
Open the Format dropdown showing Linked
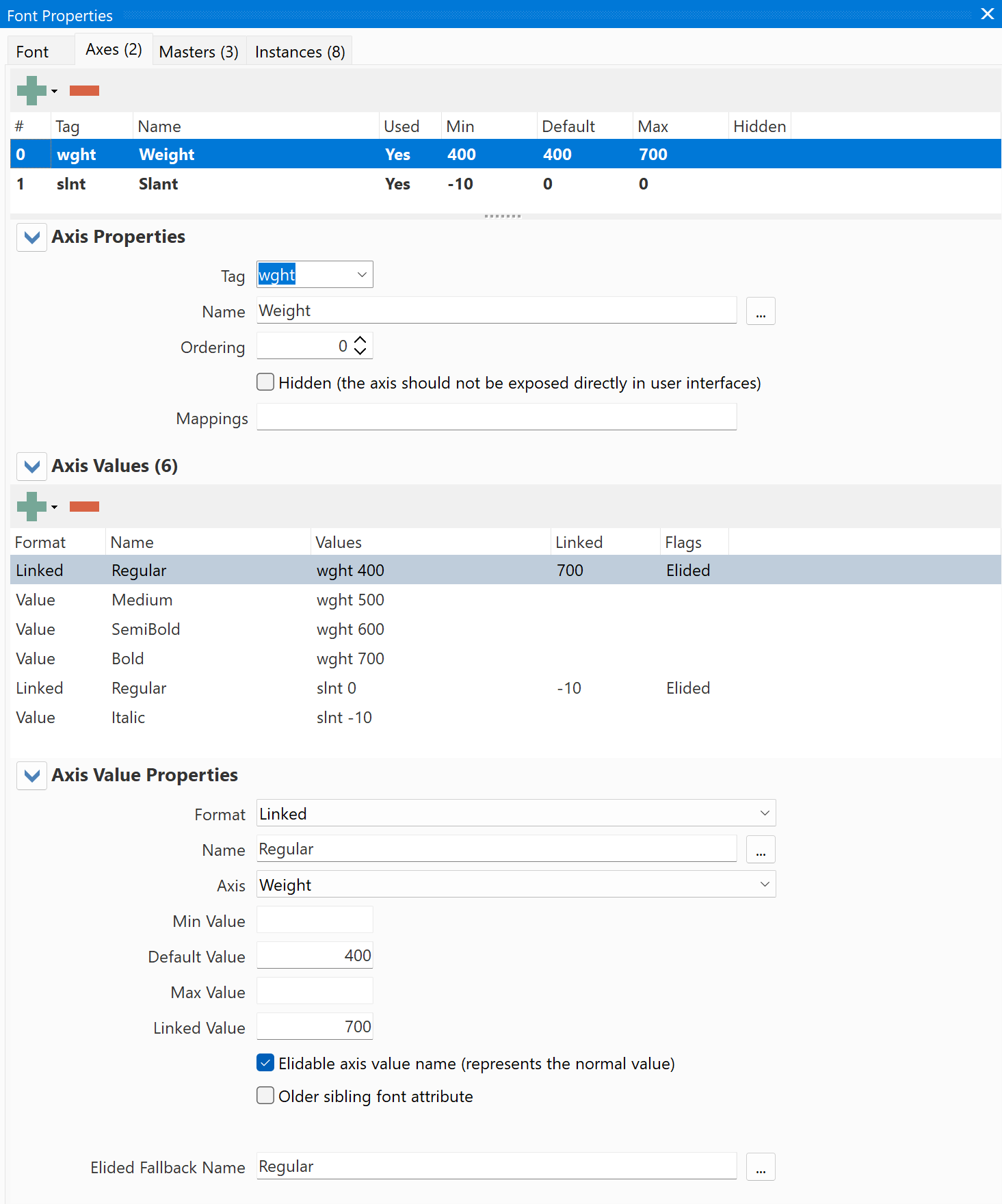(516, 813)
